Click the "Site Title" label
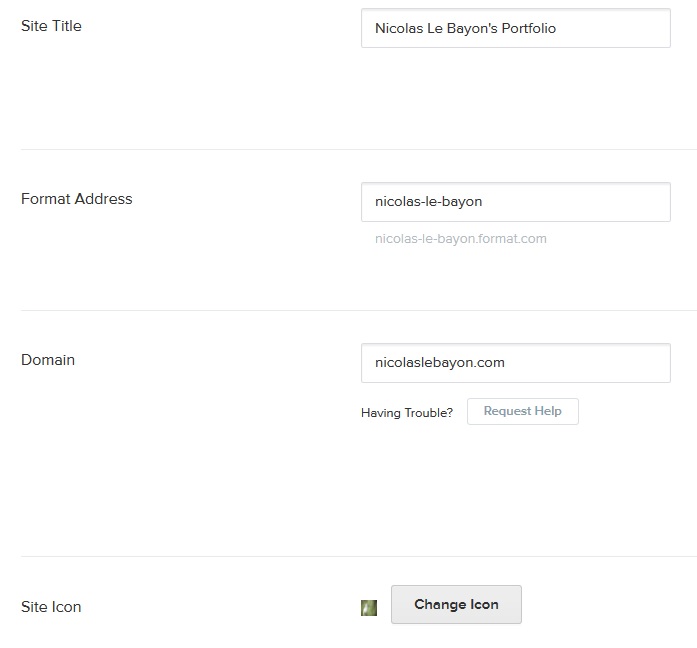The width and height of the screenshot is (697, 648). click(51, 26)
